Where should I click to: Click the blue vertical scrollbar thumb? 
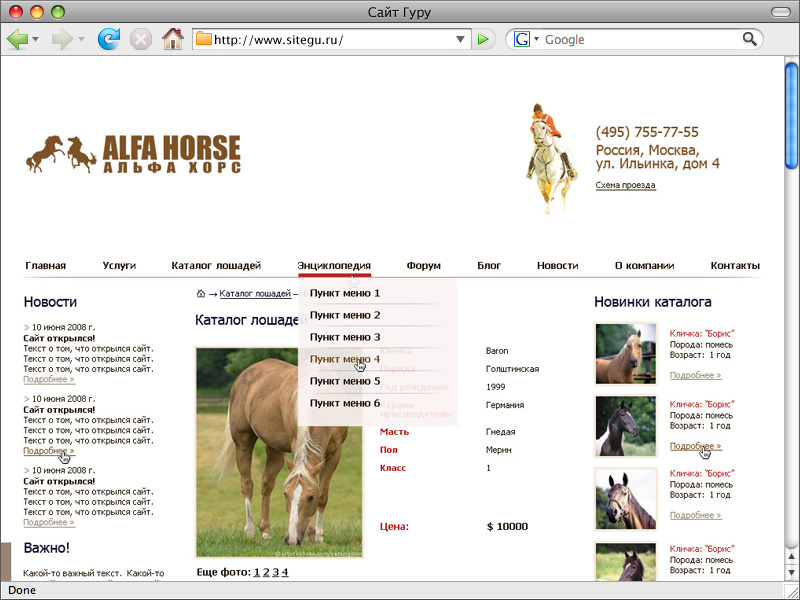coord(791,115)
